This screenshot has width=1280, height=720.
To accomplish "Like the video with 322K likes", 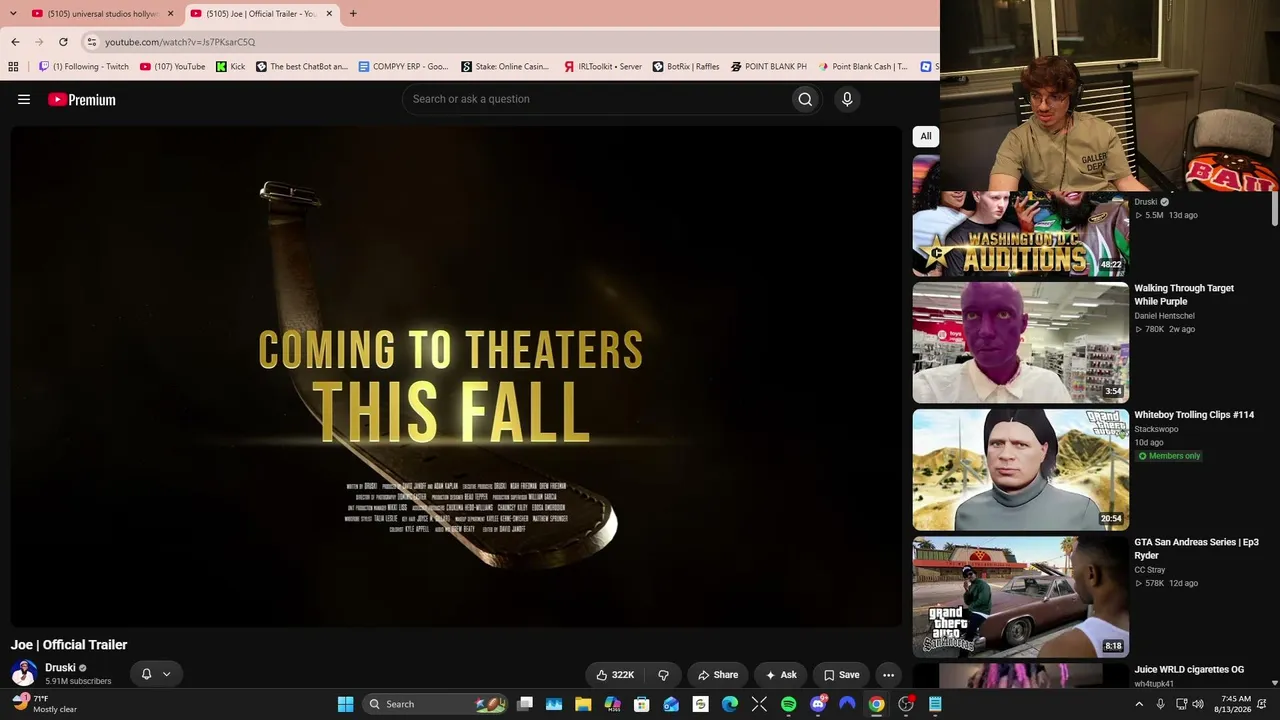I will coord(615,675).
